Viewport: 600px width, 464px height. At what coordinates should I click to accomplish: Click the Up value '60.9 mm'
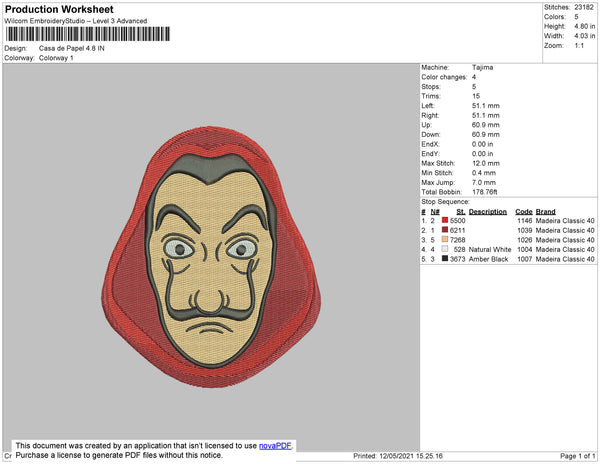click(x=486, y=125)
